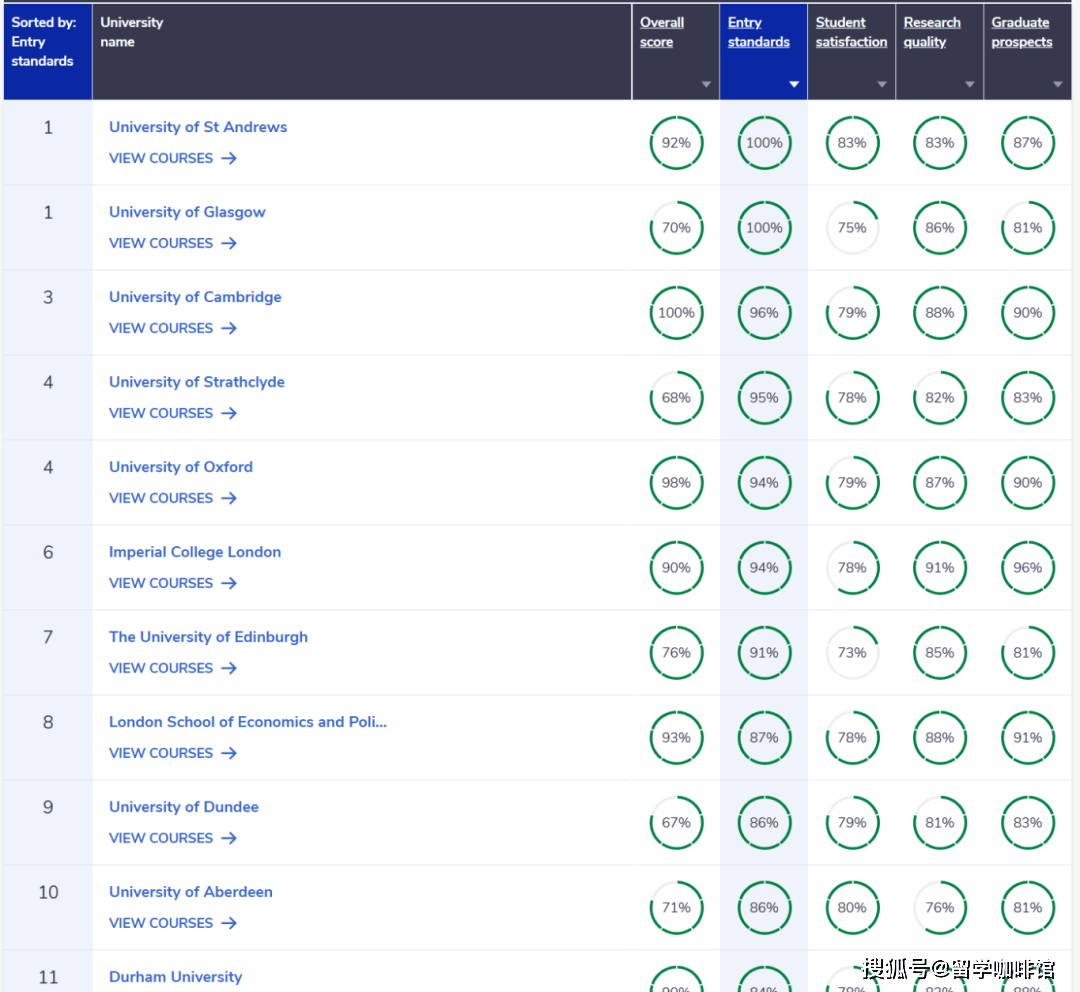1080x992 pixels.
Task: Click Strathclyde's 68% overall score circle
Action: (x=676, y=397)
